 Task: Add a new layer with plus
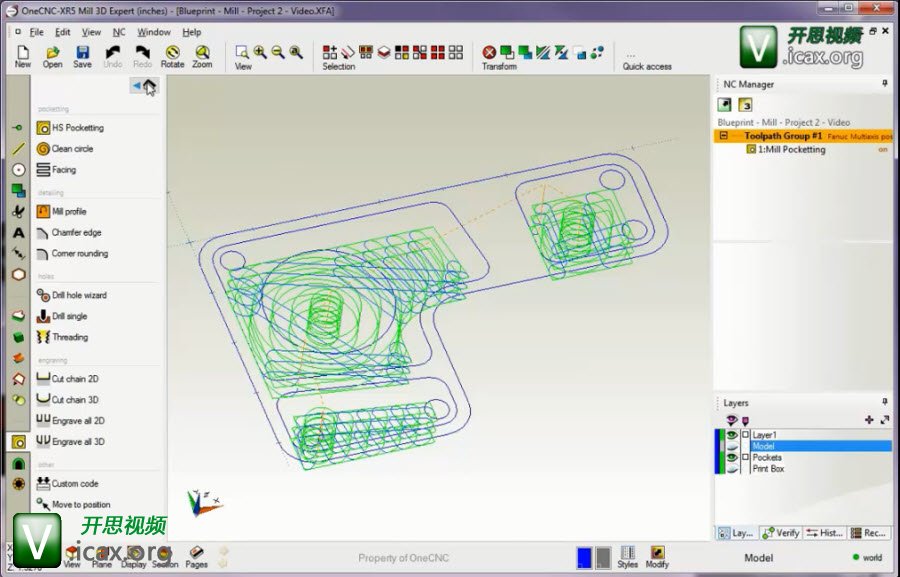tap(869, 420)
